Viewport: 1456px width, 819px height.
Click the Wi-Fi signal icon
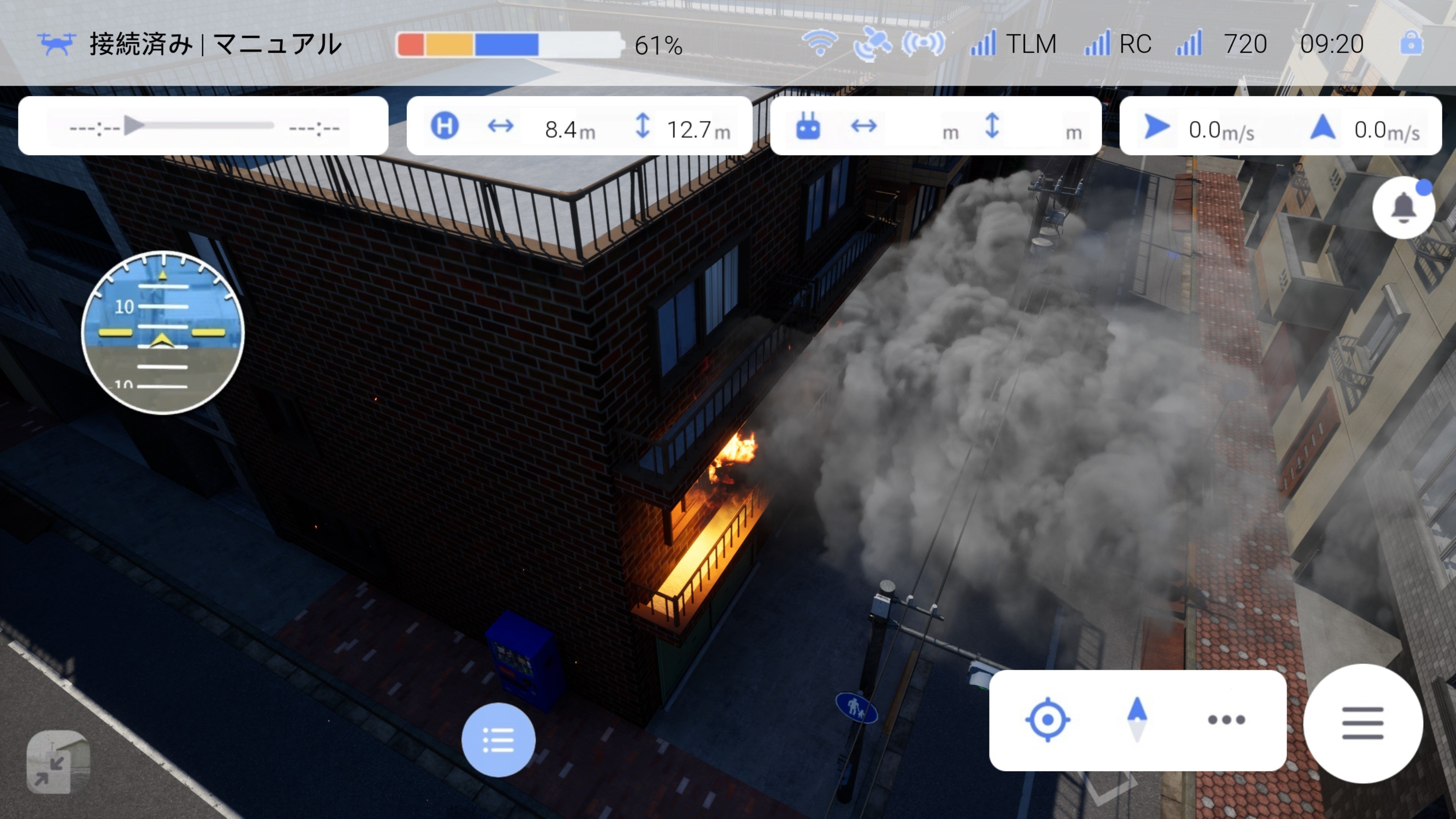click(x=820, y=44)
